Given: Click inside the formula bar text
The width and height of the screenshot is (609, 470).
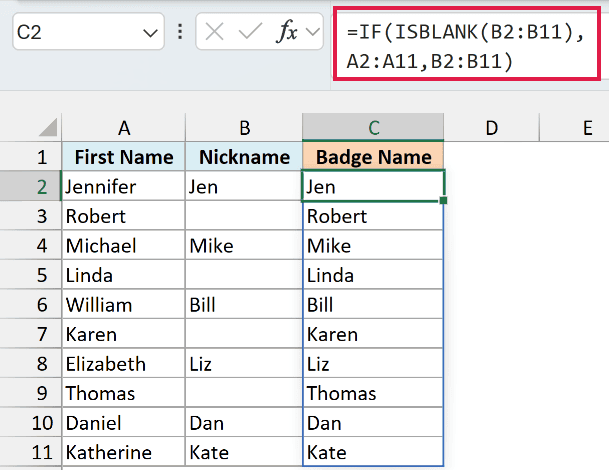Looking at the screenshot, I should pyautogui.click(x=466, y=46).
